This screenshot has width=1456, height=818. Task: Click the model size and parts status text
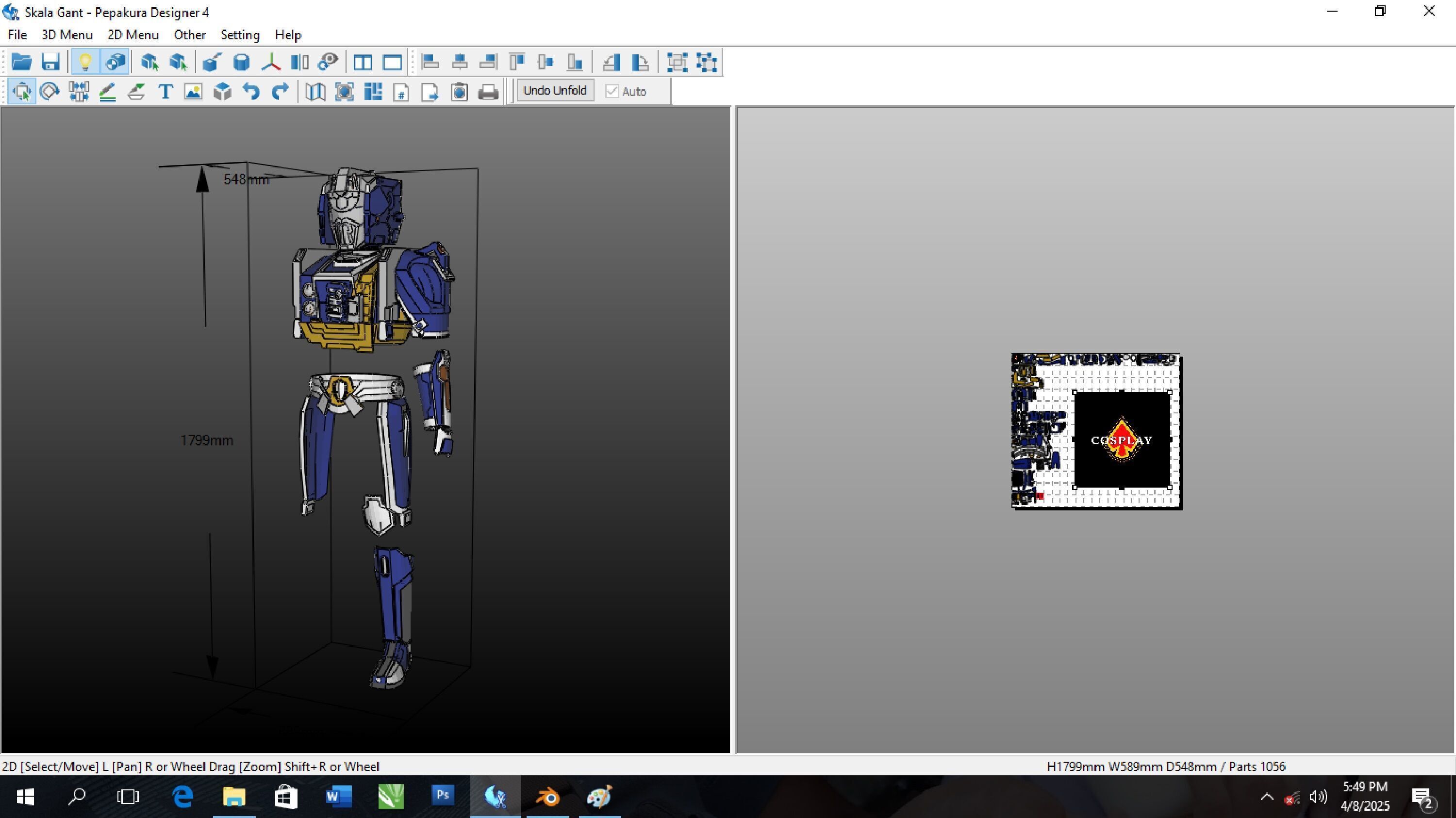click(x=1165, y=766)
